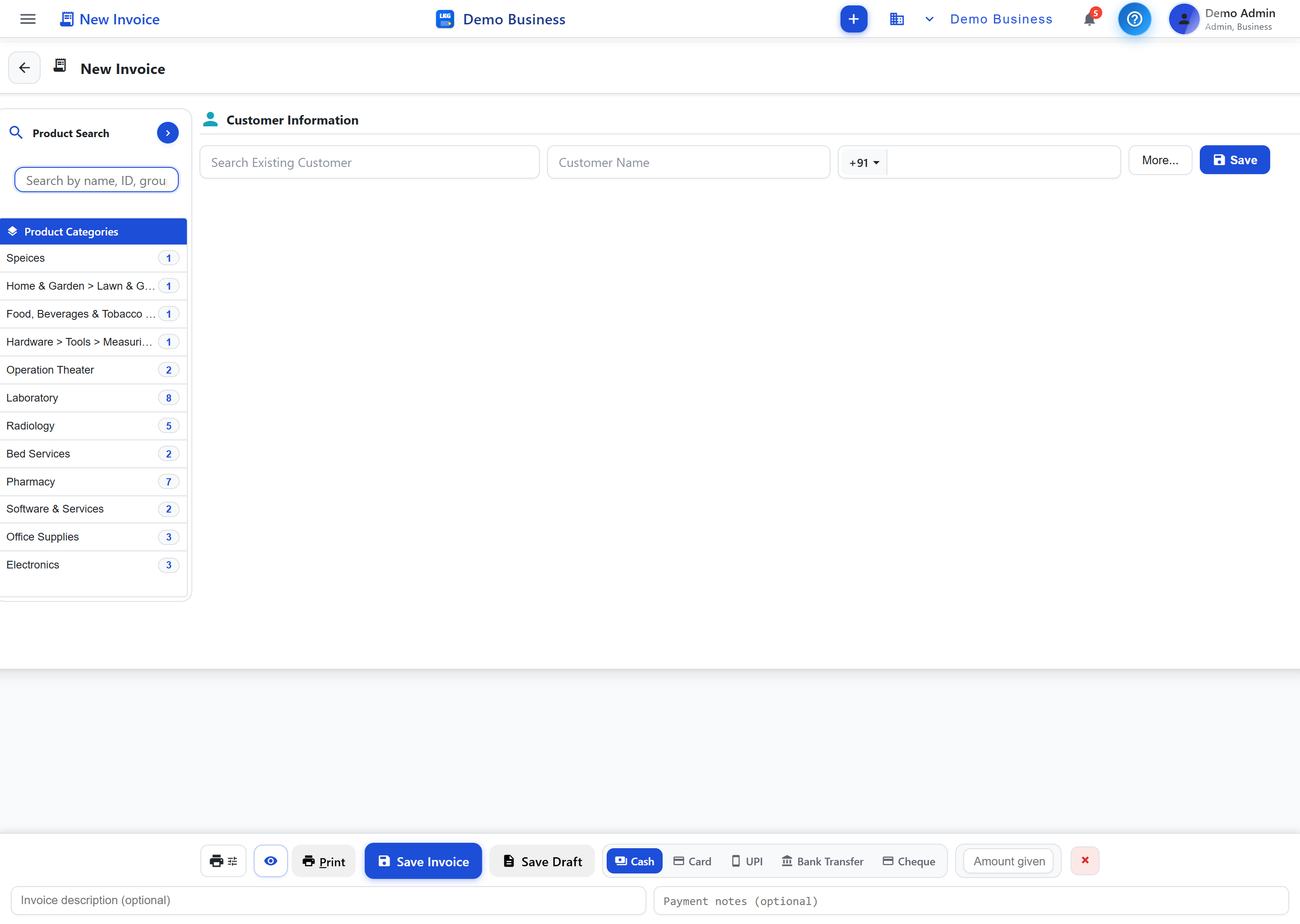1300x924 pixels.
Task: Select Bank Transfer payment method
Action: pos(822,861)
